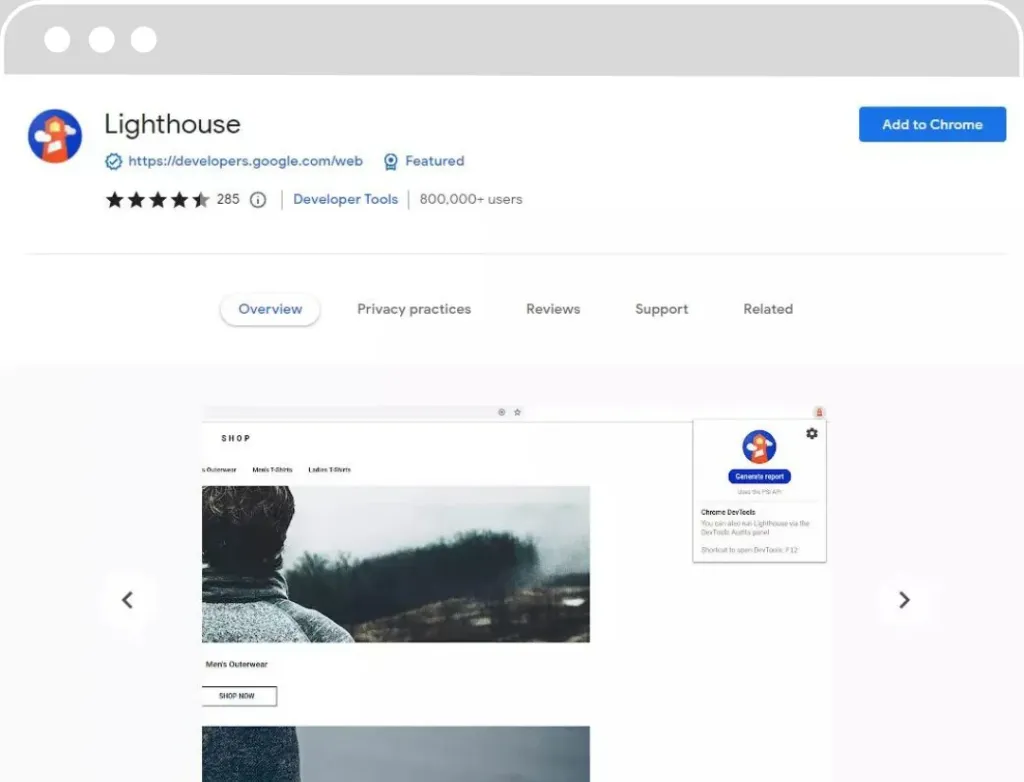Click the SHOP heading in preview
The height and width of the screenshot is (782, 1024).
pyautogui.click(x=236, y=438)
